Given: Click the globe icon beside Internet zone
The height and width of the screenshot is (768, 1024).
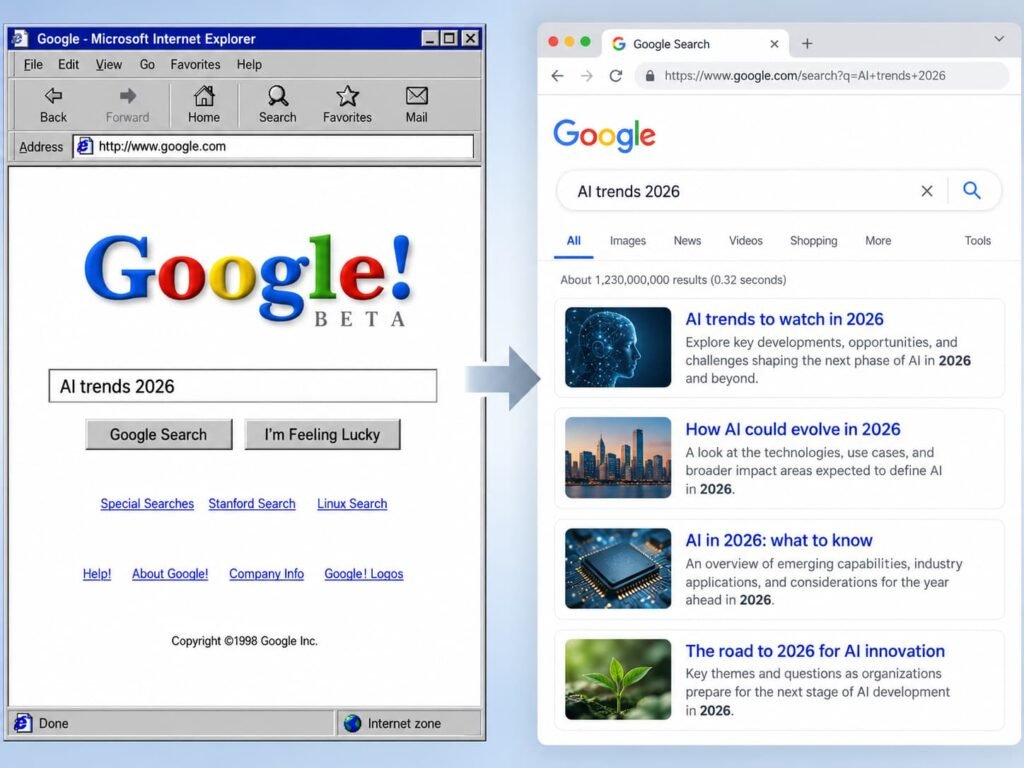Looking at the screenshot, I should pyautogui.click(x=353, y=723).
